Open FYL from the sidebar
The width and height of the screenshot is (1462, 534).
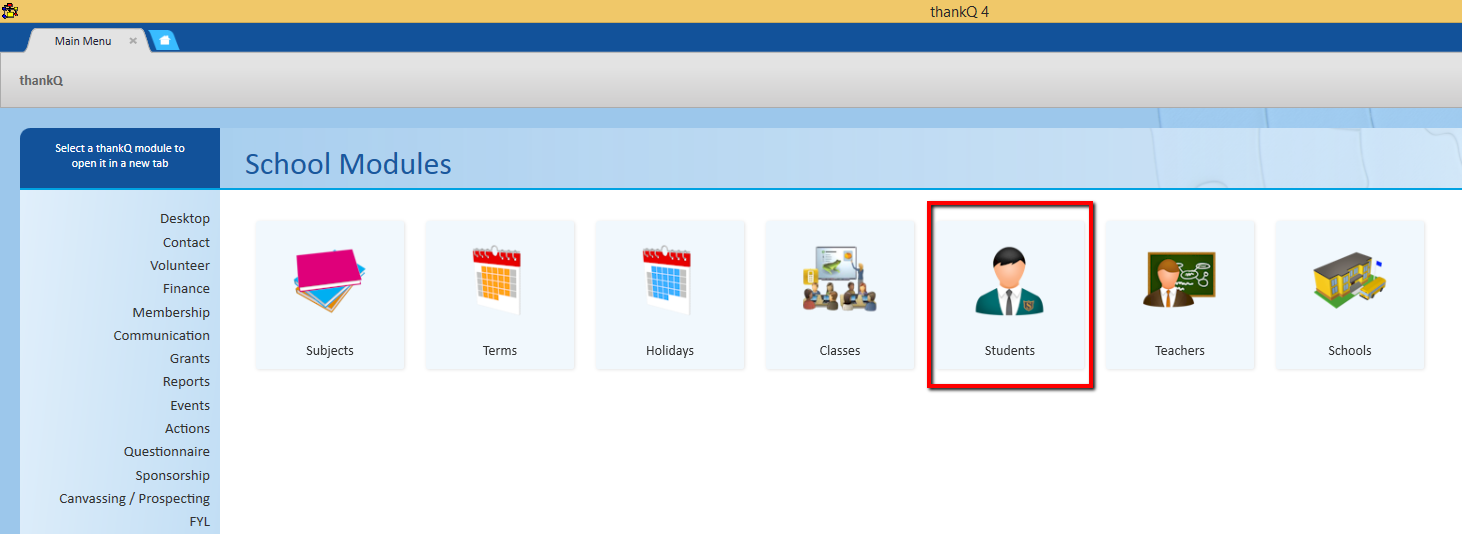200,521
